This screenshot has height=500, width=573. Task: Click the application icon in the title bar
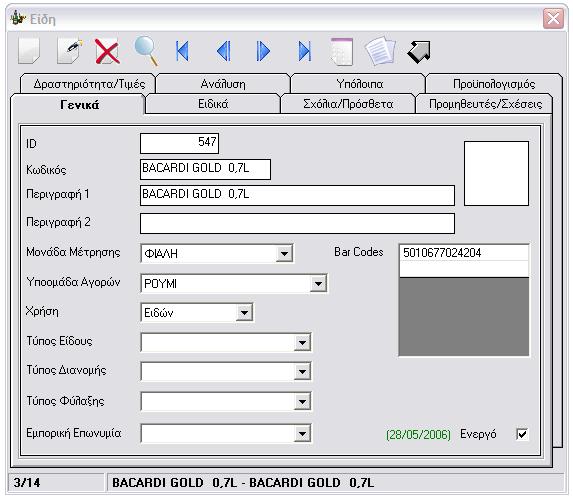[19, 18]
